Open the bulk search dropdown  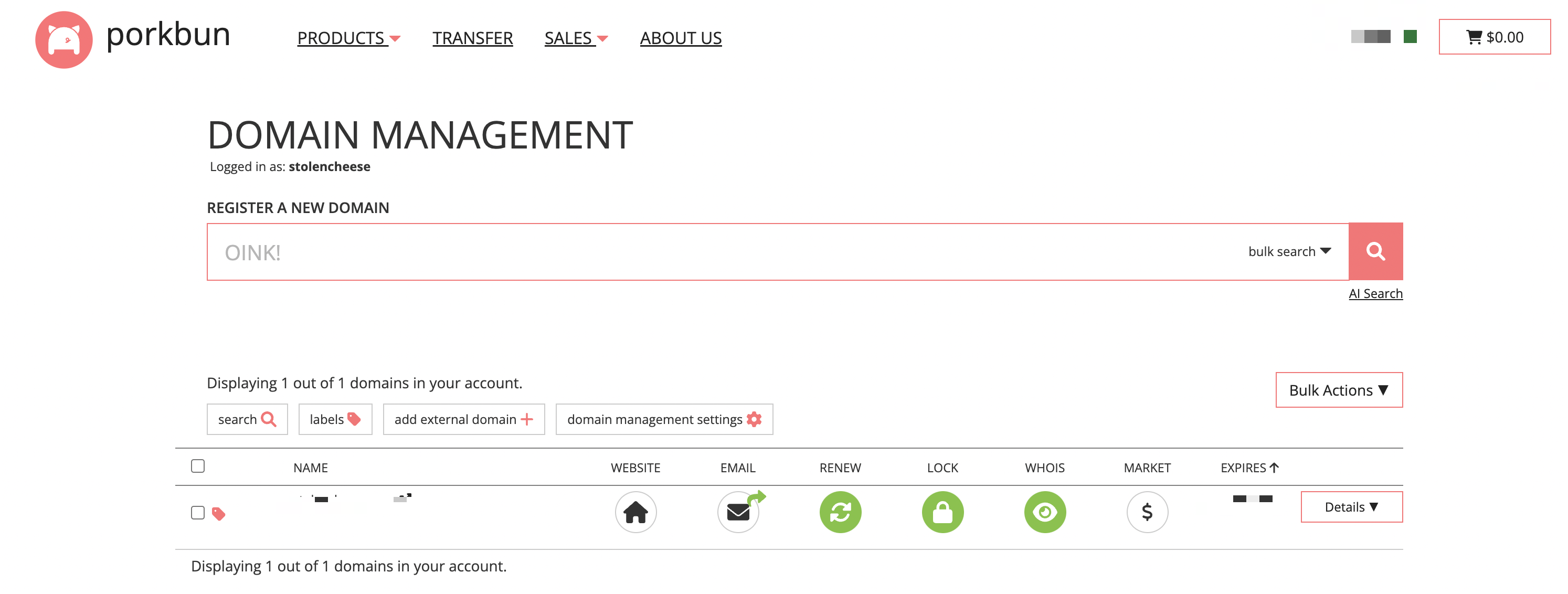tap(1289, 251)
